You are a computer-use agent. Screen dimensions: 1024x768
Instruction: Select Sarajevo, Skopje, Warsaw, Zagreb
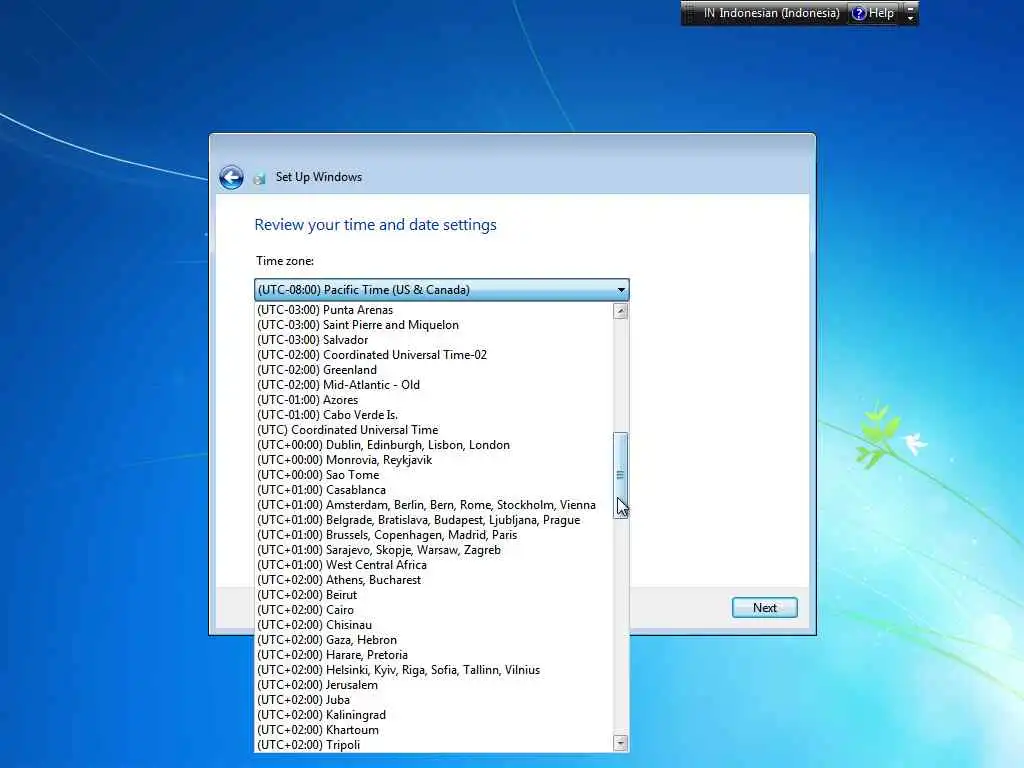pos(434,550)
